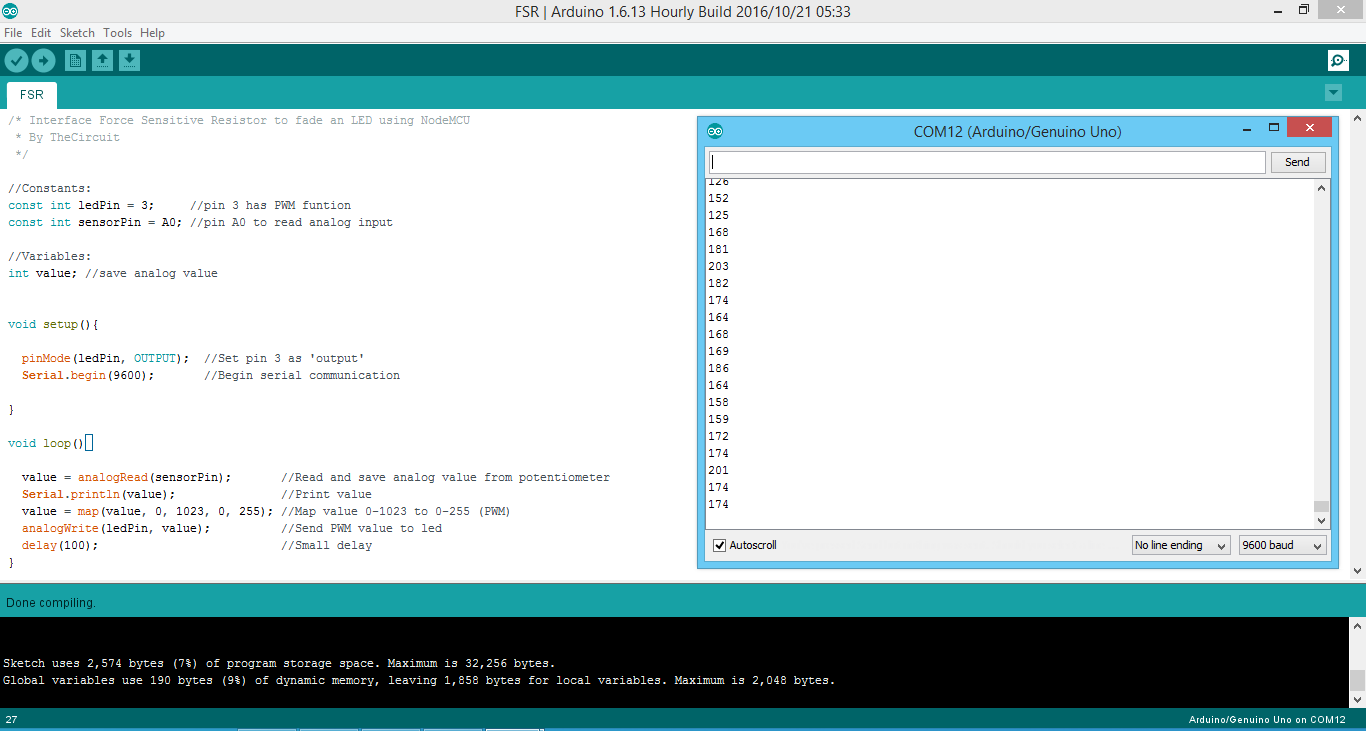Click '//Constants:' comment line

(50, 188)
